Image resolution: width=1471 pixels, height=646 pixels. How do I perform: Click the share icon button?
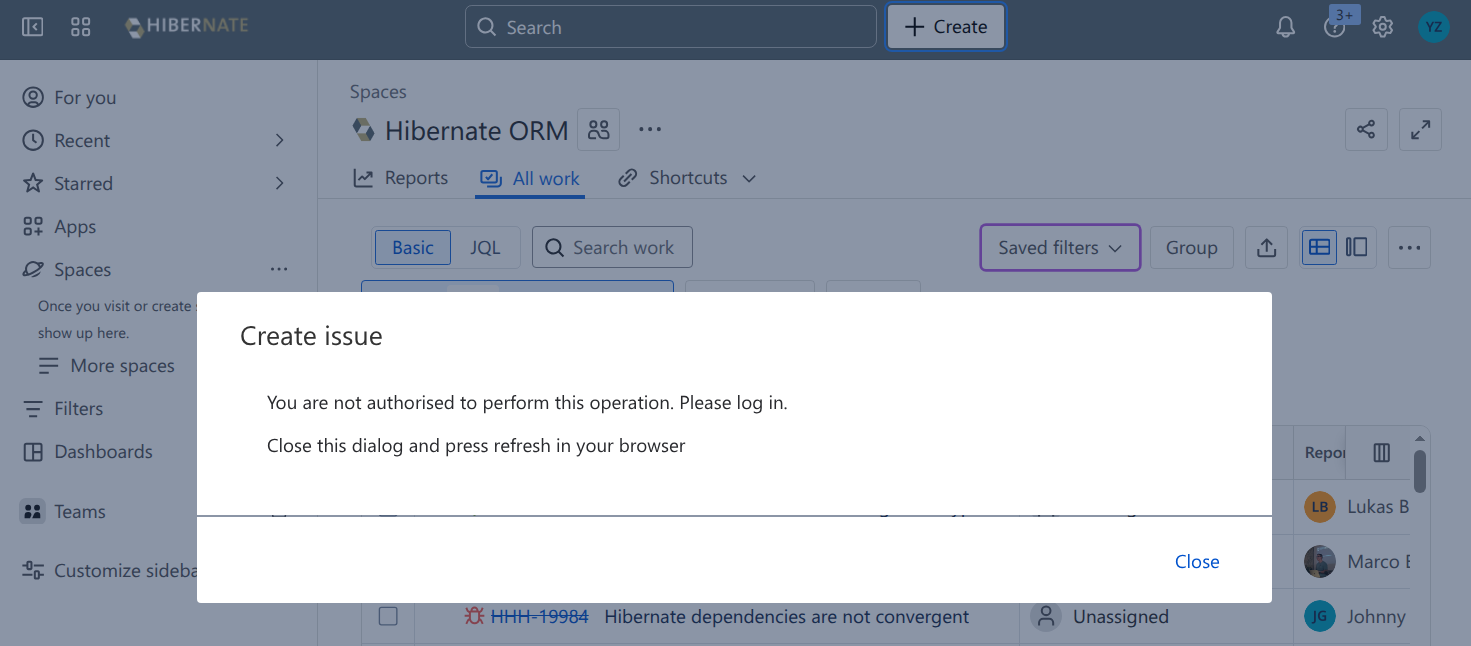point(1366,129)
